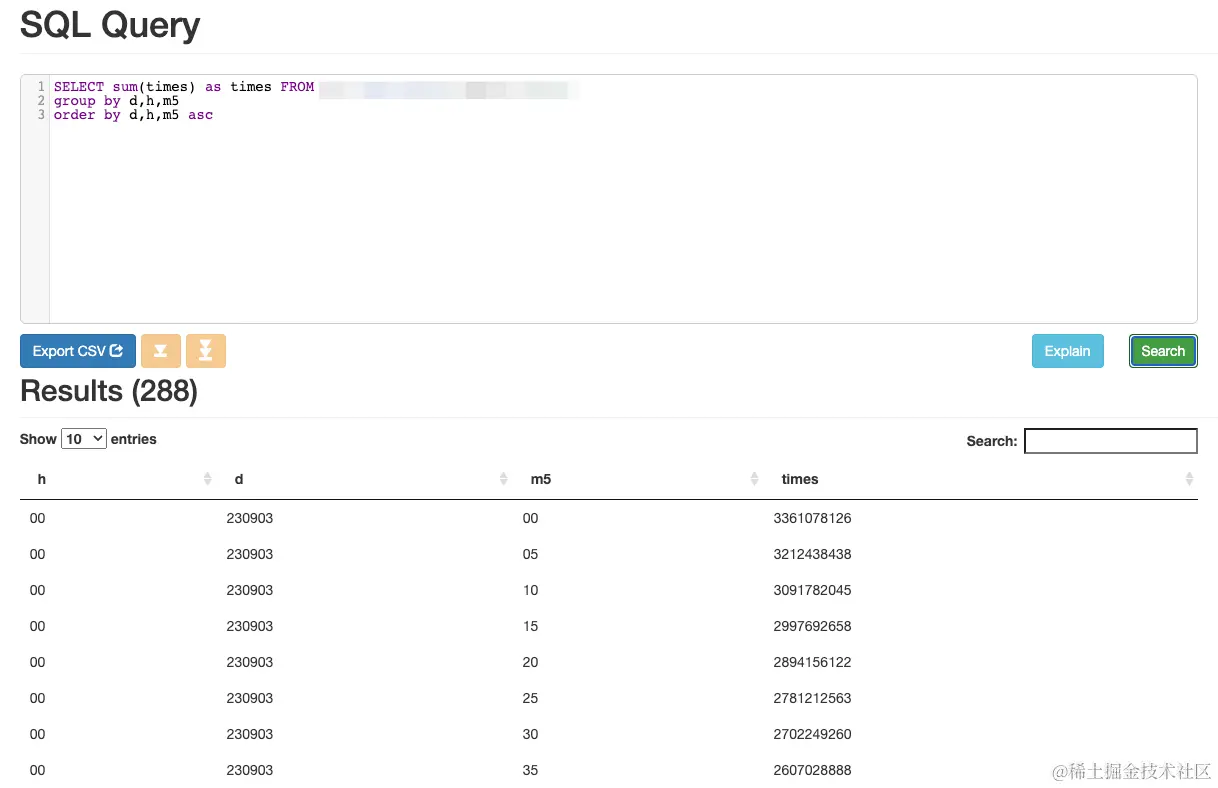Click the m5 cell showing 30
Screen dimensions: 1218x788
530,734
